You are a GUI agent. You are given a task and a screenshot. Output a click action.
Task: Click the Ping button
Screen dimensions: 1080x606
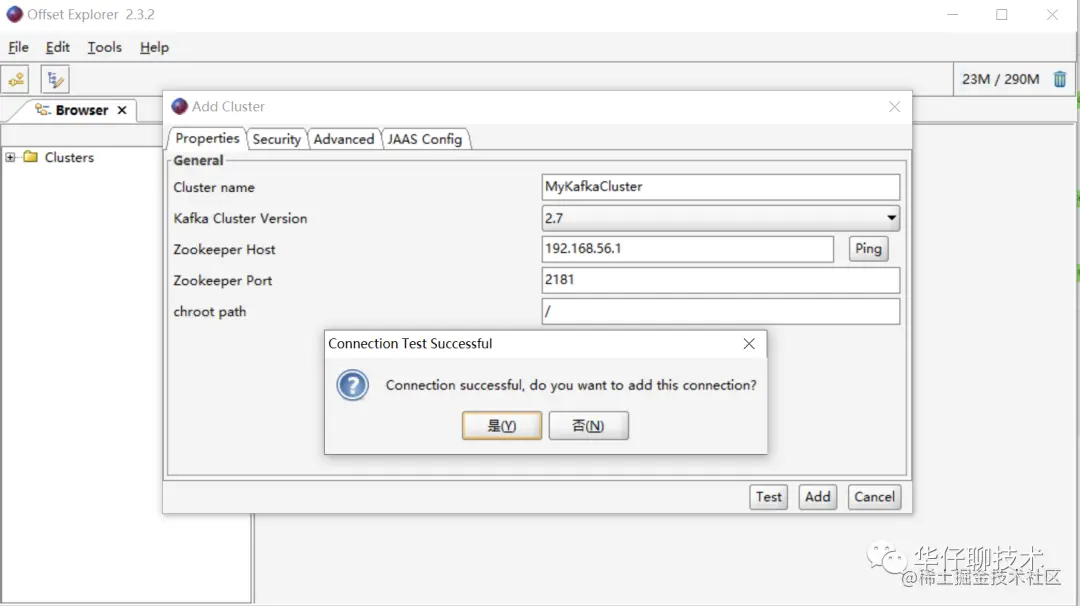click(868, 249)
